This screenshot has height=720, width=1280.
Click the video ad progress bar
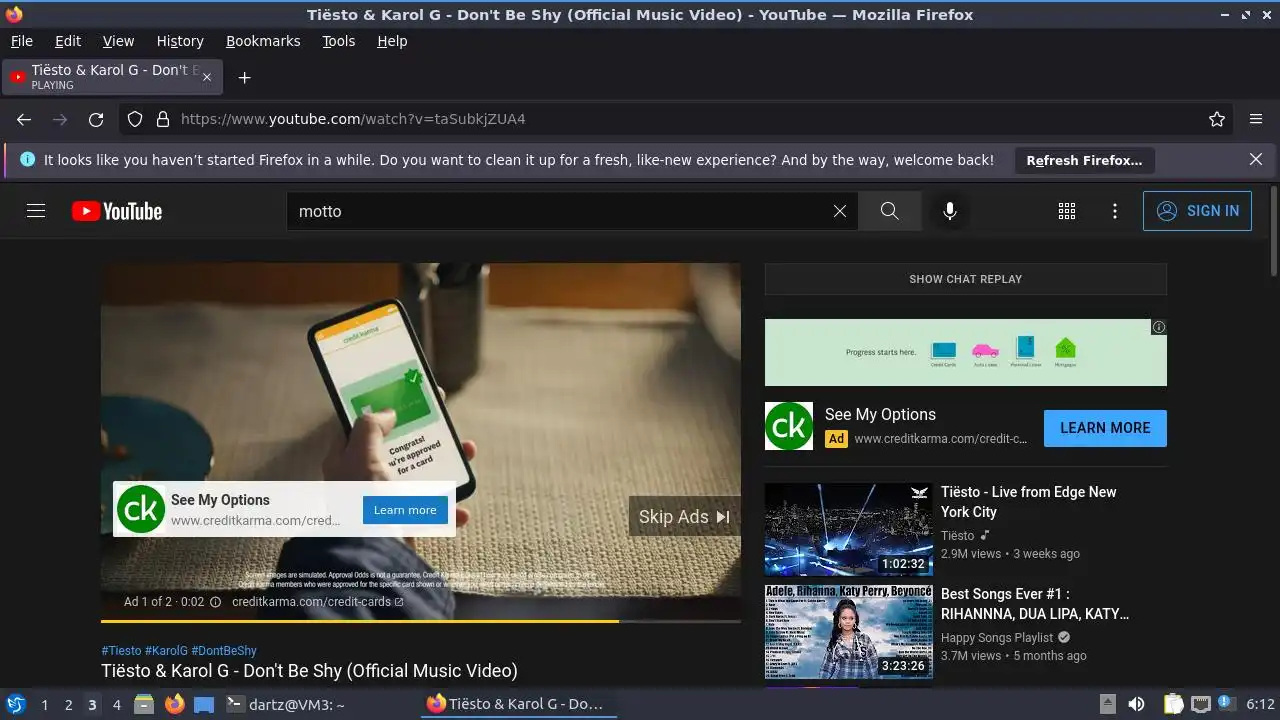421,621
